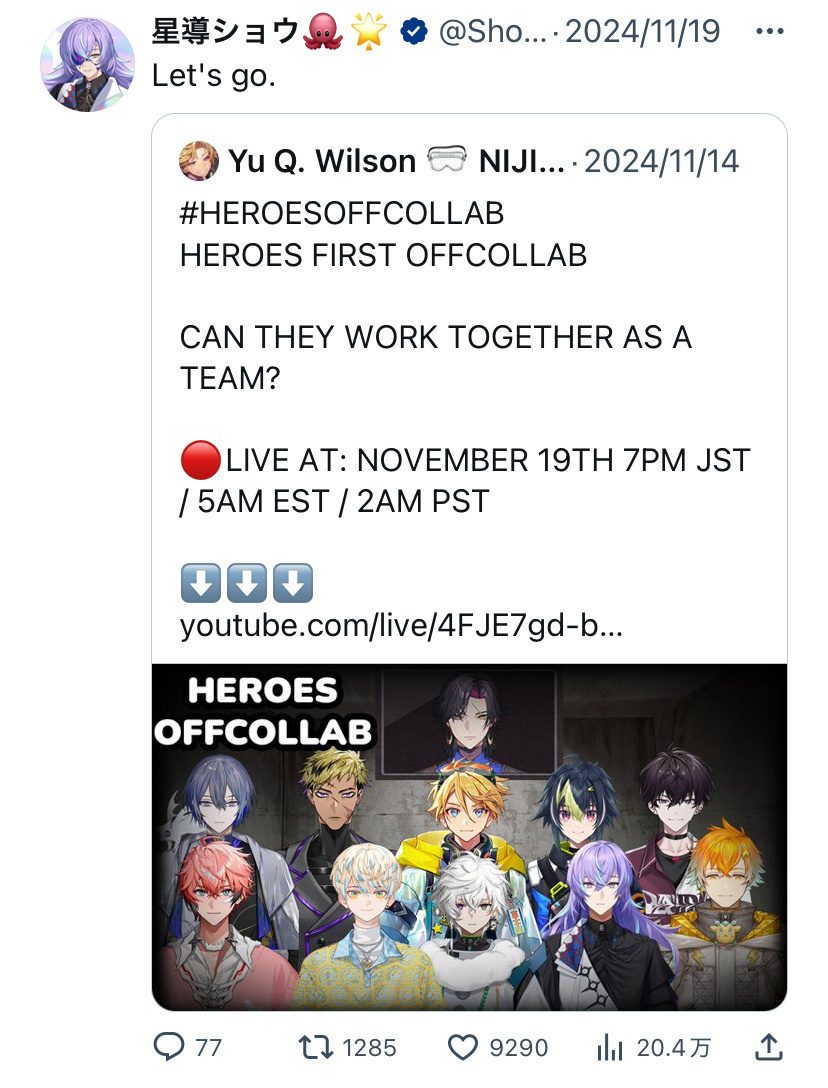Open 星導ショウ profile avatar
828x1088 pixels.
click(x=87, y=65)
